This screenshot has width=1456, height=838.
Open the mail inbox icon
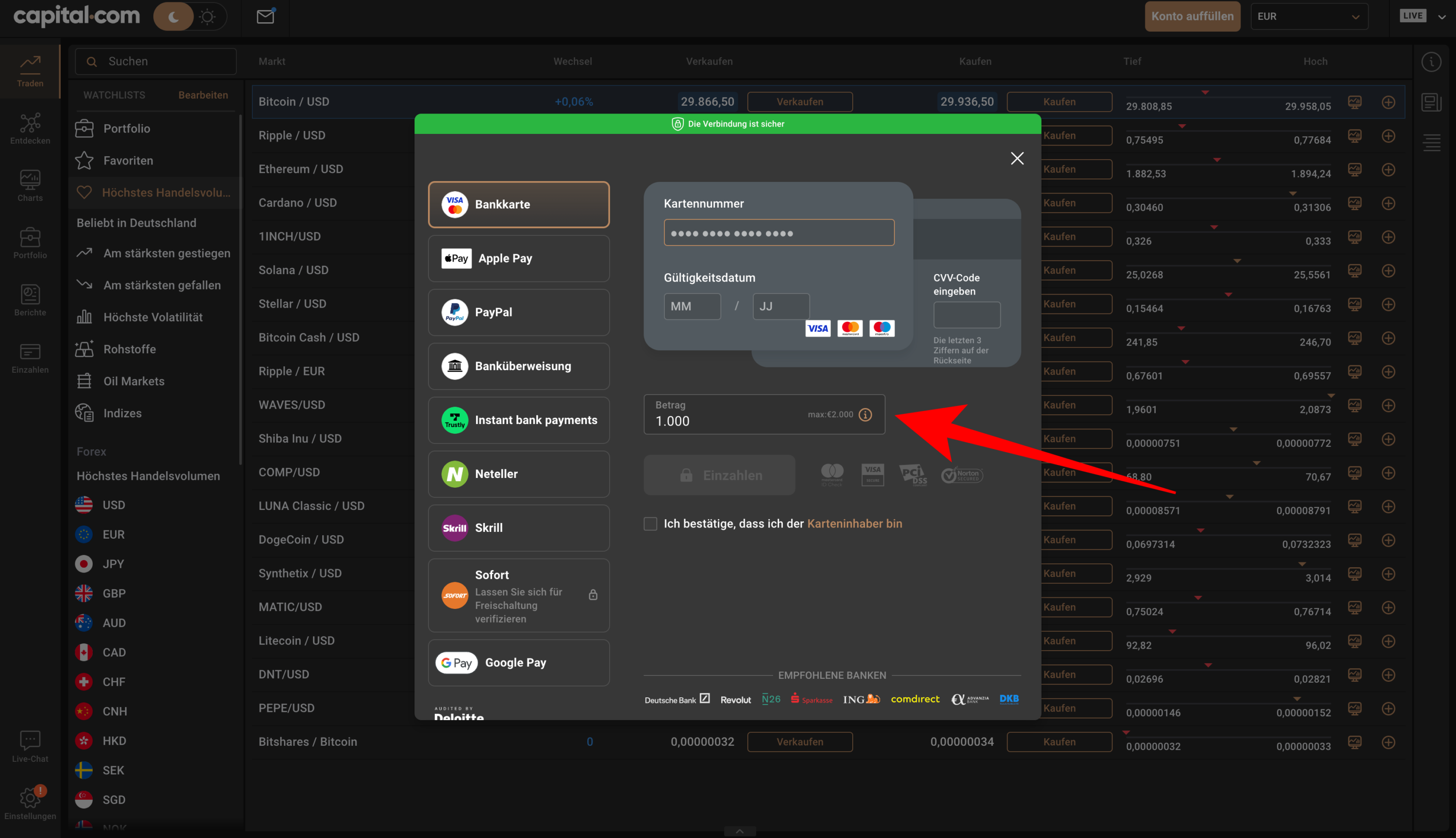265,16
